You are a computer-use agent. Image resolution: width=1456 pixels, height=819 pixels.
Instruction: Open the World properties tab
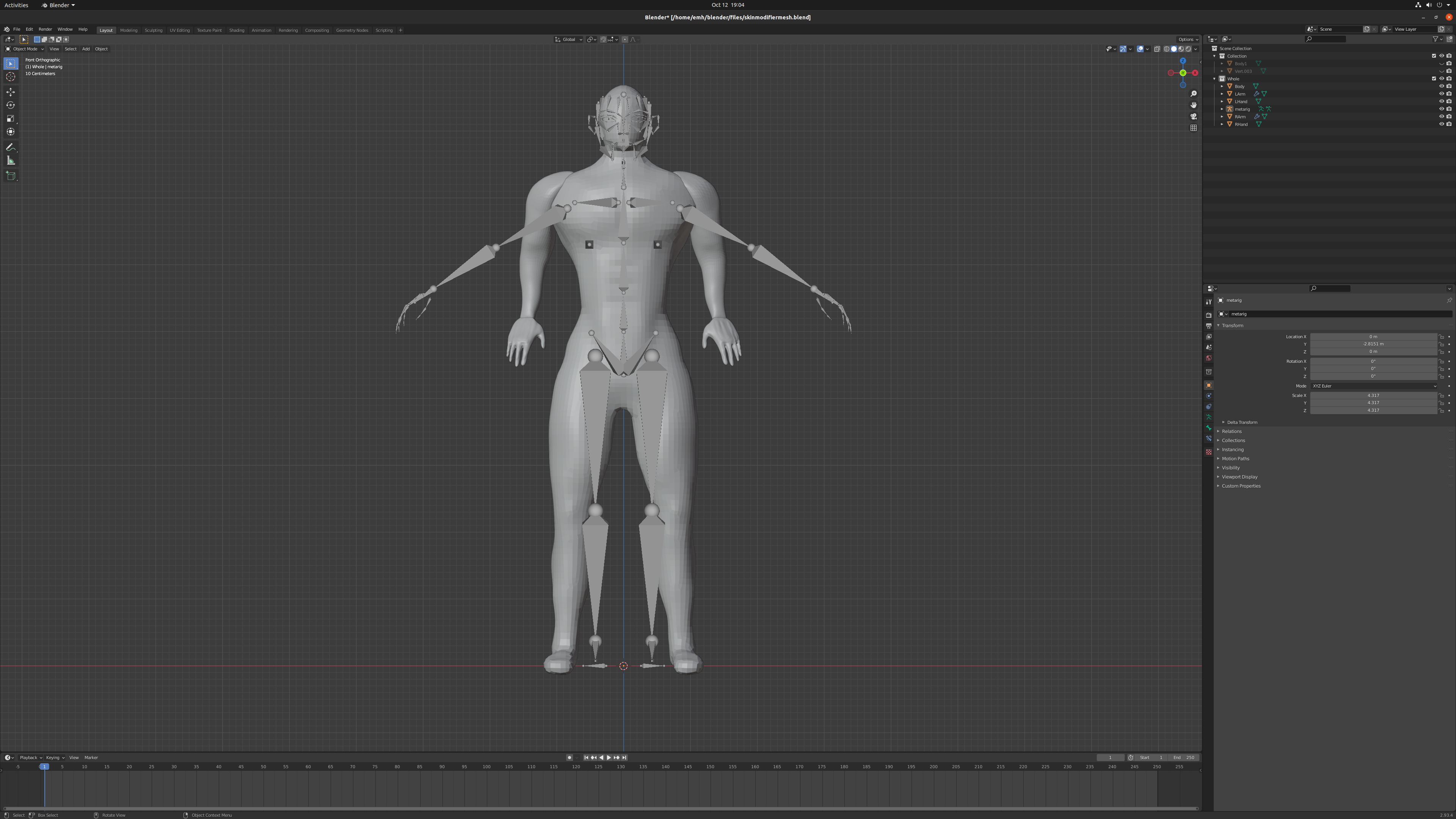click(1208, 358)
